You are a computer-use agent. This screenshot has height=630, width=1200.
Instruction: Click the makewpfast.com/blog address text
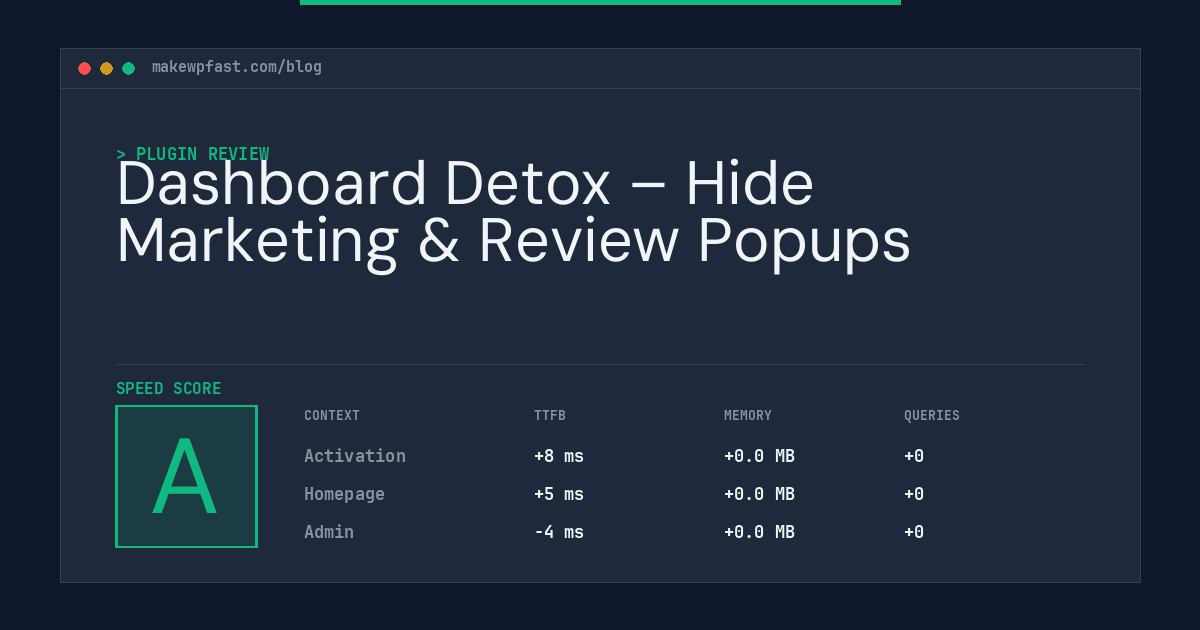[x=237, y=67]
